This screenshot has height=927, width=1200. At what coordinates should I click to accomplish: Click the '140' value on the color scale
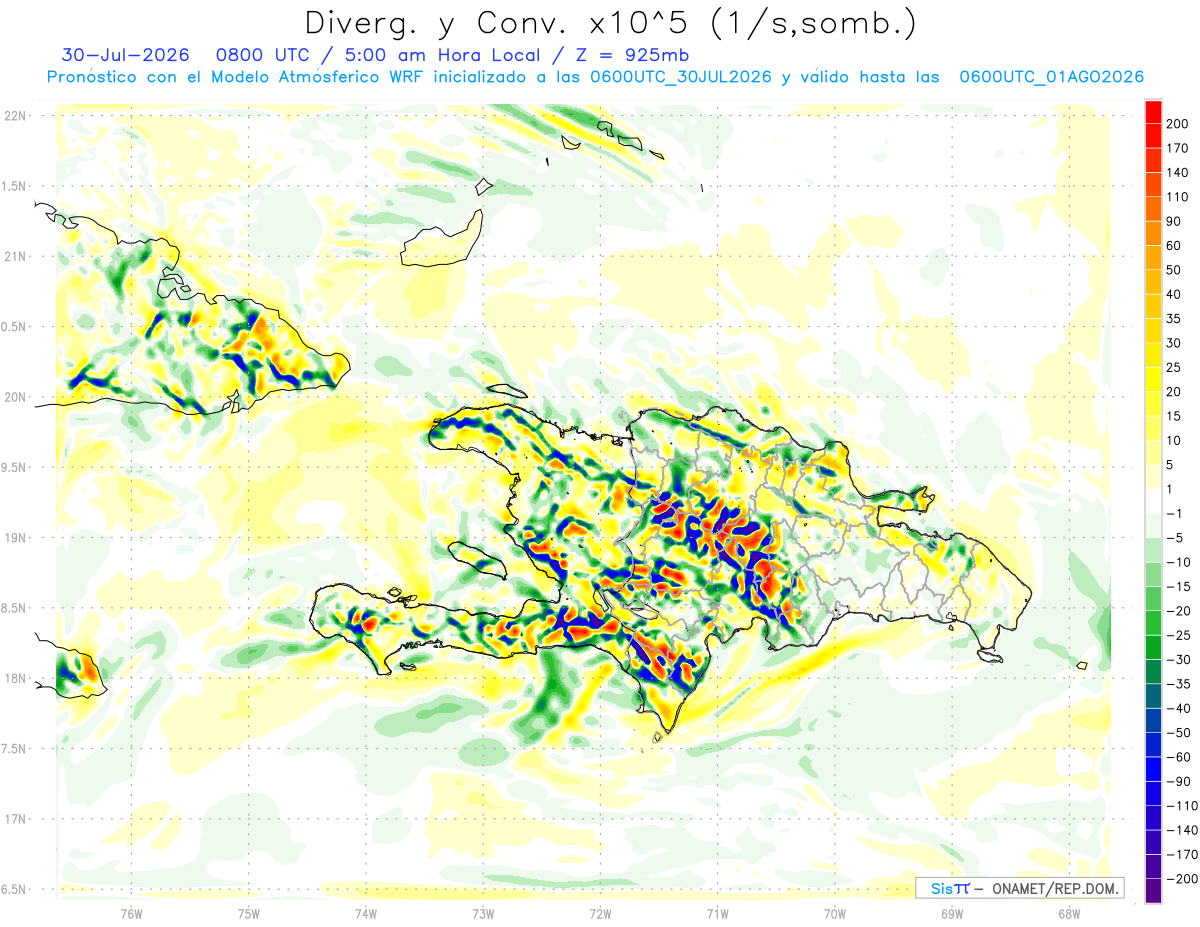point(1178,173)
